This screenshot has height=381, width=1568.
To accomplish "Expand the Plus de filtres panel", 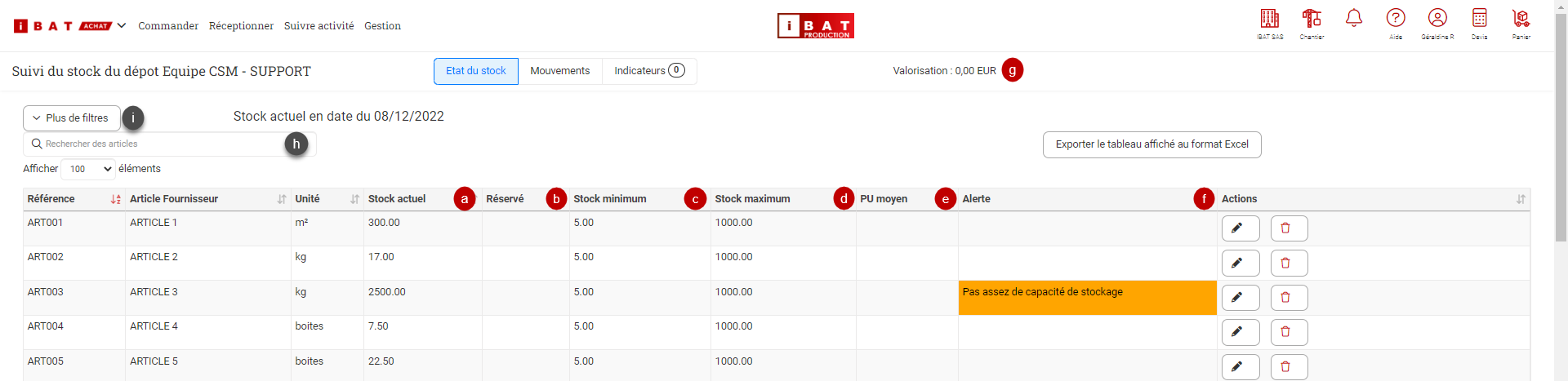I will tap(71, 118).
